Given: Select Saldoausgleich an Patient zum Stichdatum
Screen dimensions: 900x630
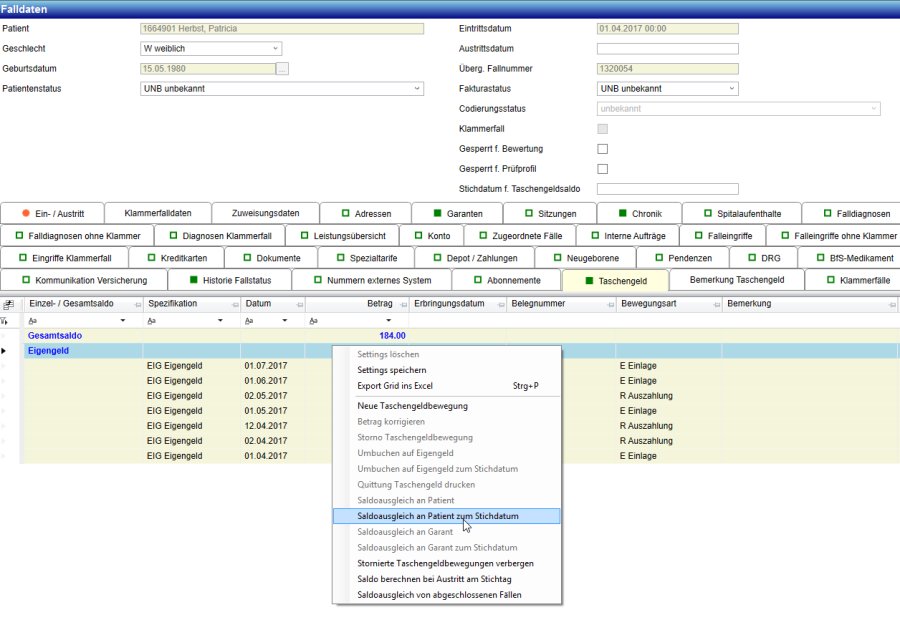Looking at the screenshot, I should coord(437,516).
